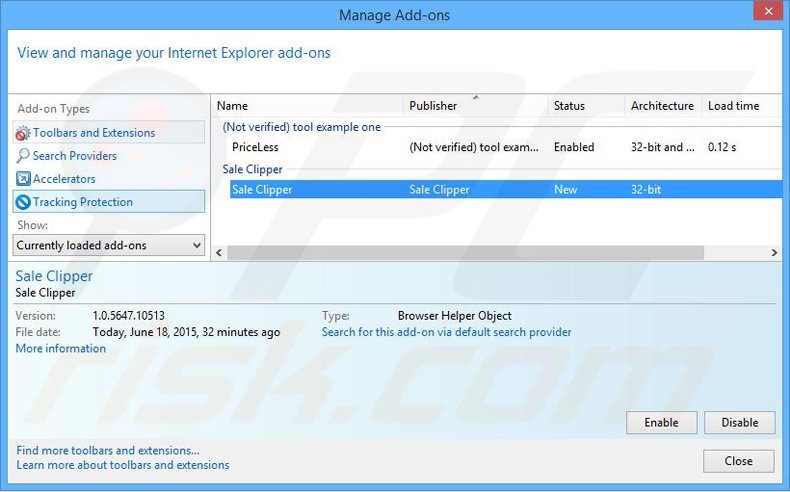The image size is (790, 492).
Task: Click the Search Providers magnifier icon
Action: [x=23, y=156]
